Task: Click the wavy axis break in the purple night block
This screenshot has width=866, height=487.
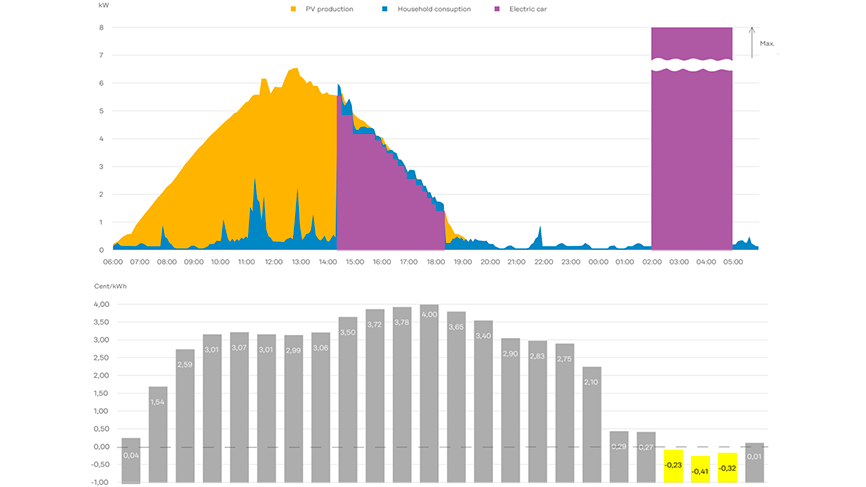Action: [x=691, y=66]
